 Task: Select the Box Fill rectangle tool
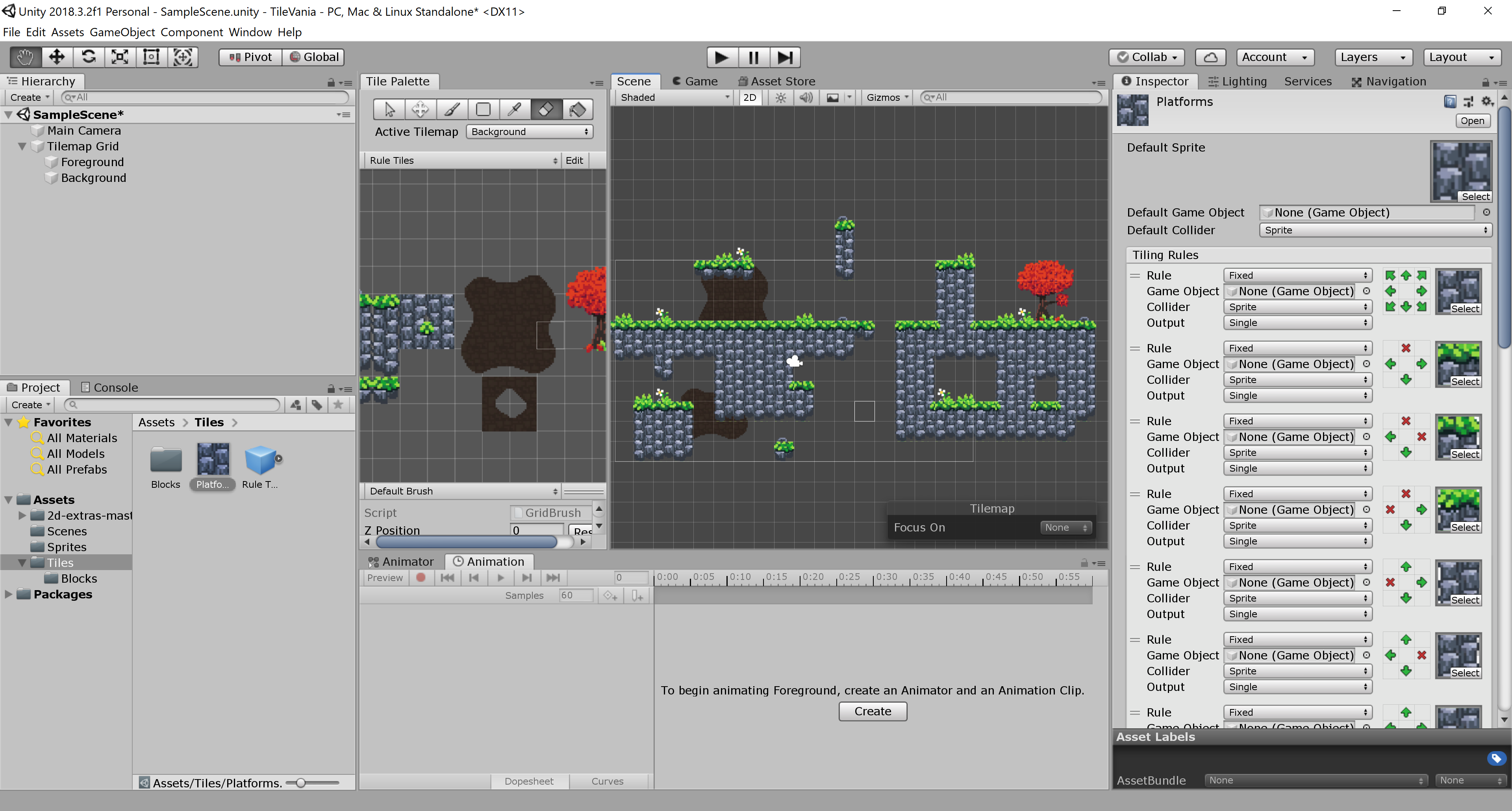(x=483, y=109)
